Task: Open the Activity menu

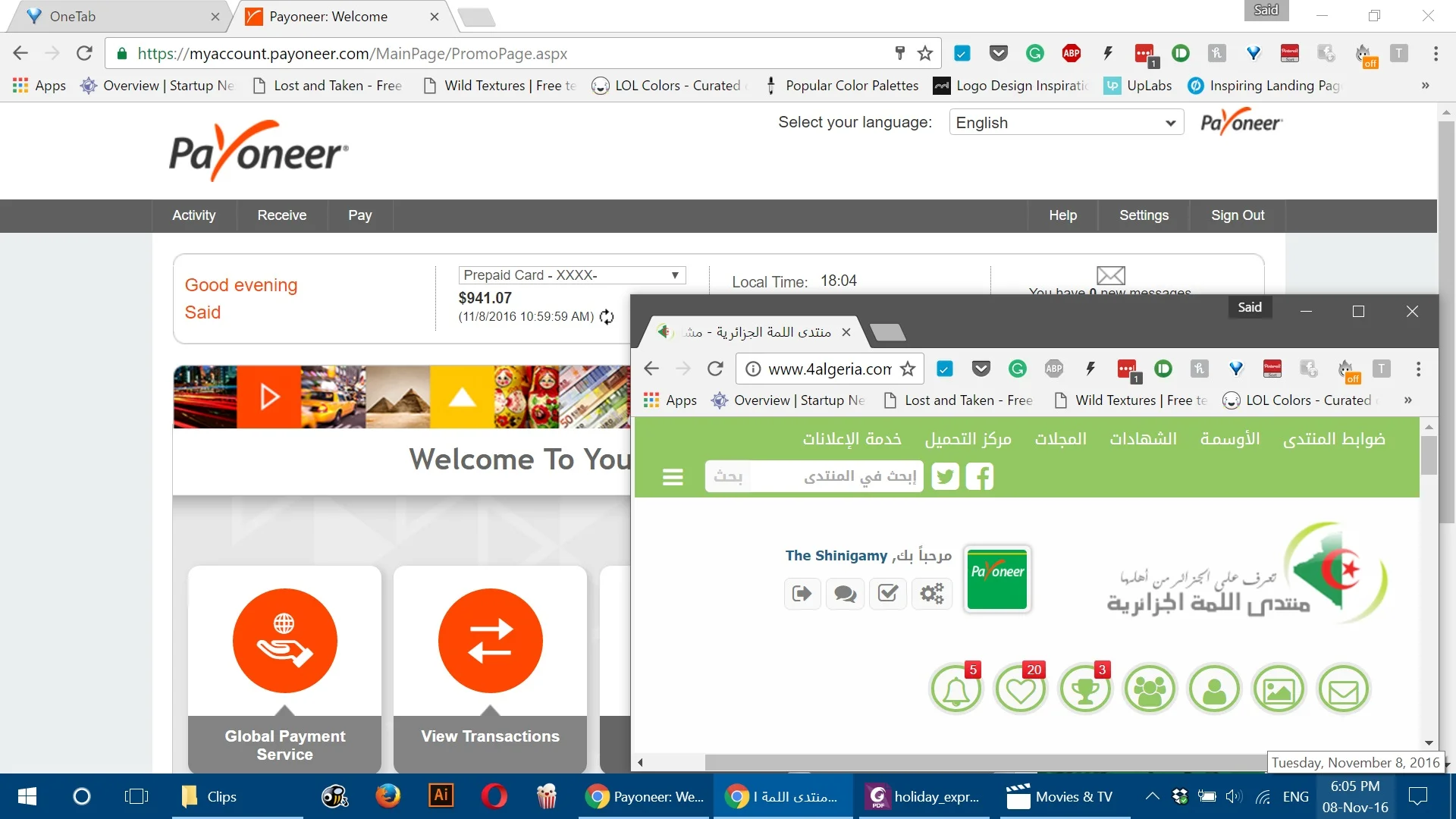Action: [193, 215]
